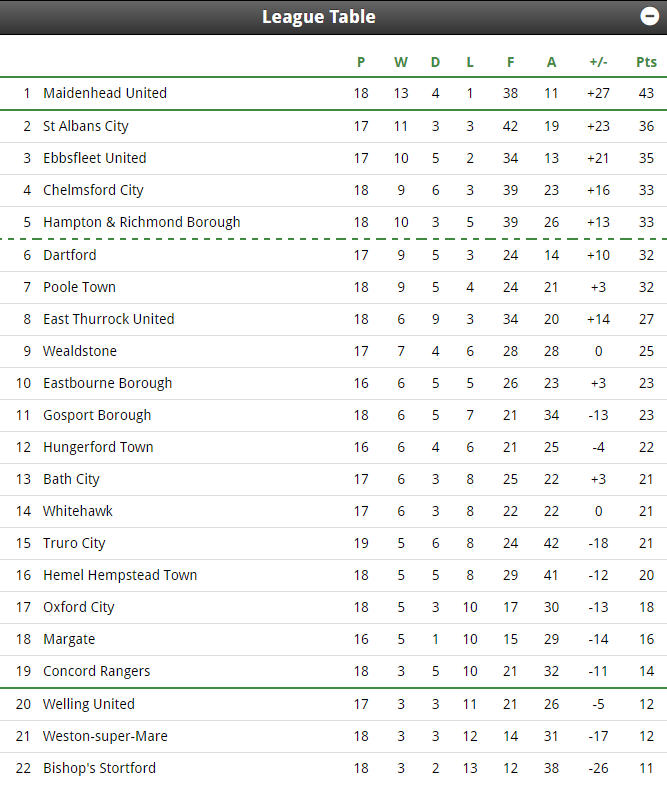
Task: Click the P played column header
Action: 361,62
